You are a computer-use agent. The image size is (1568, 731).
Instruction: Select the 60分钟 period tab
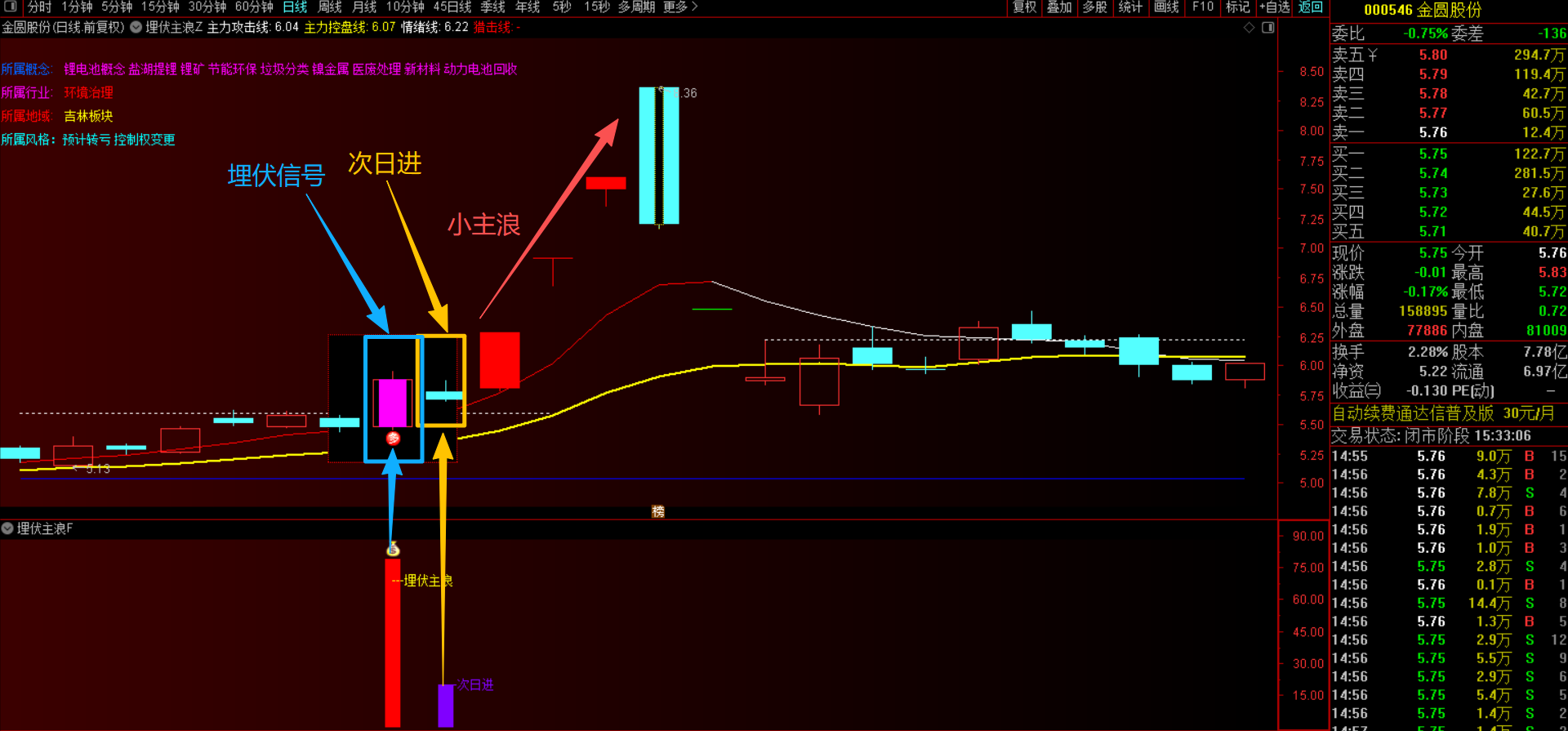pyautogui.click(x=254, y=7)
